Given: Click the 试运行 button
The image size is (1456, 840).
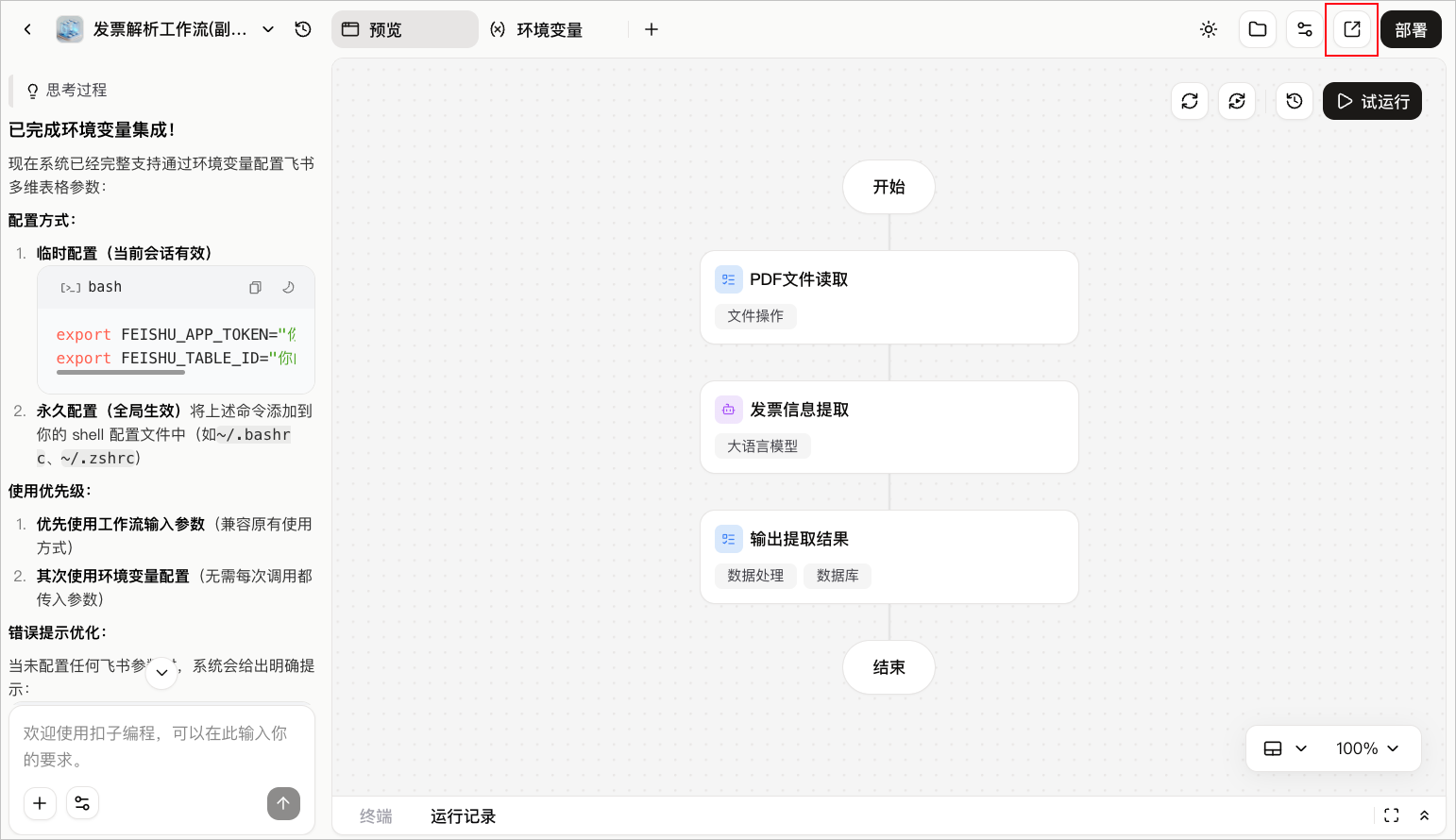Looking at the screenshot, I should tap(1372, 101).
